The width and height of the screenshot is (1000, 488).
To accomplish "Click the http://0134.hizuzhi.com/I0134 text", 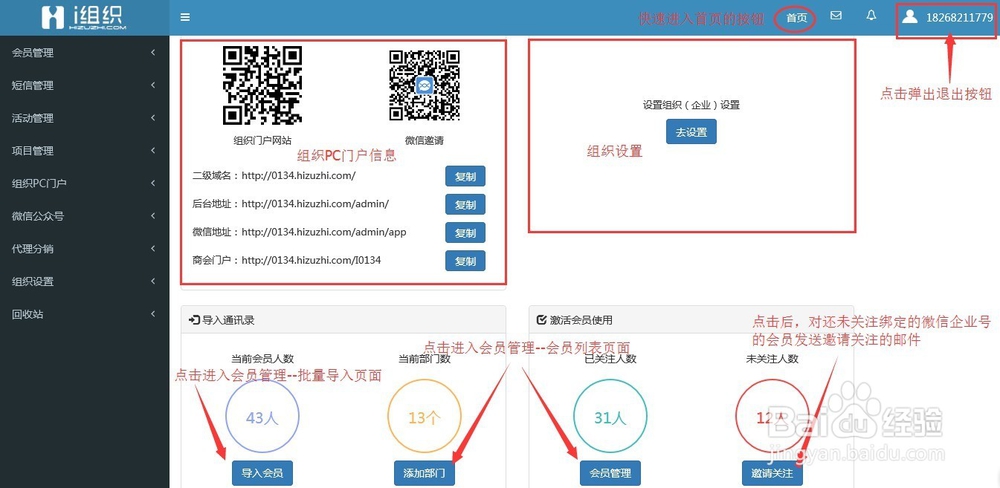I will click(x=311, y=260).
